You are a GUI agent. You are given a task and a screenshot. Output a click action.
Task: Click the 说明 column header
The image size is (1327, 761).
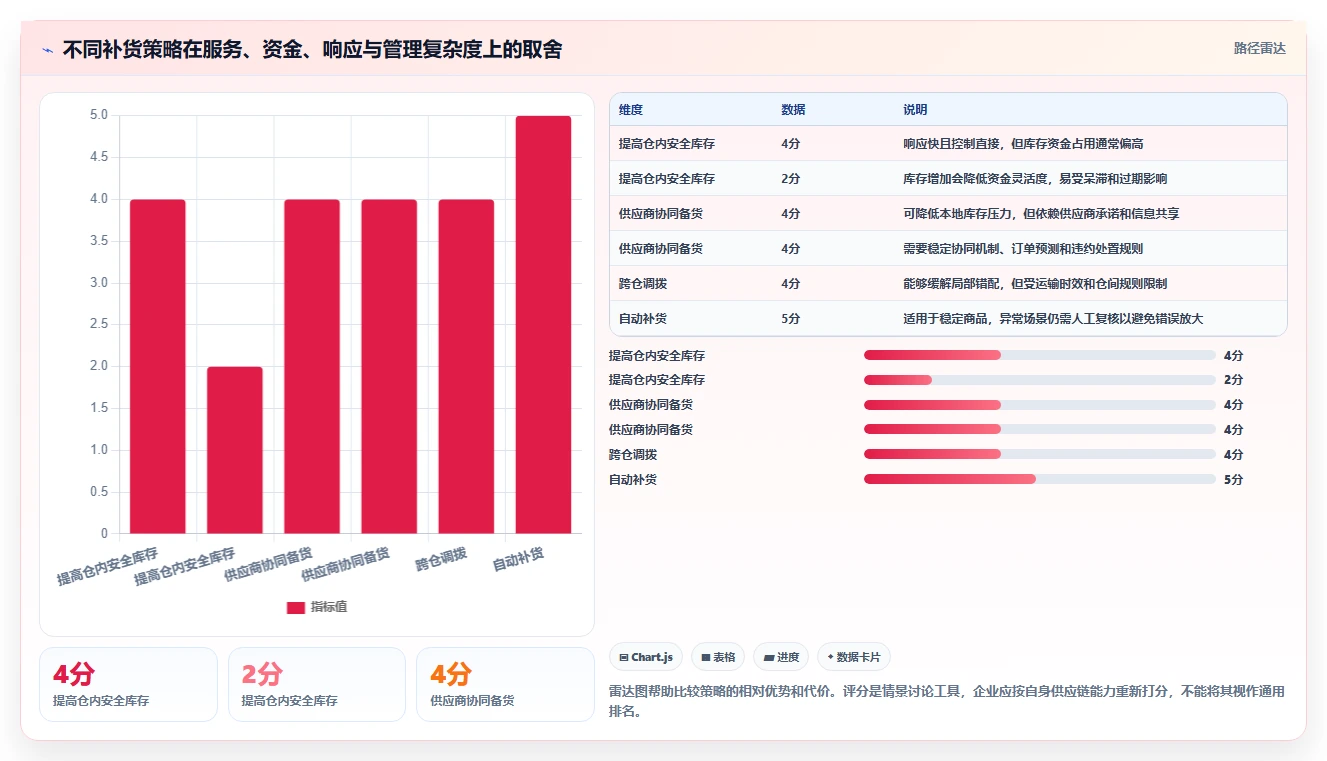pyautogui.click(x=915, y=110)
